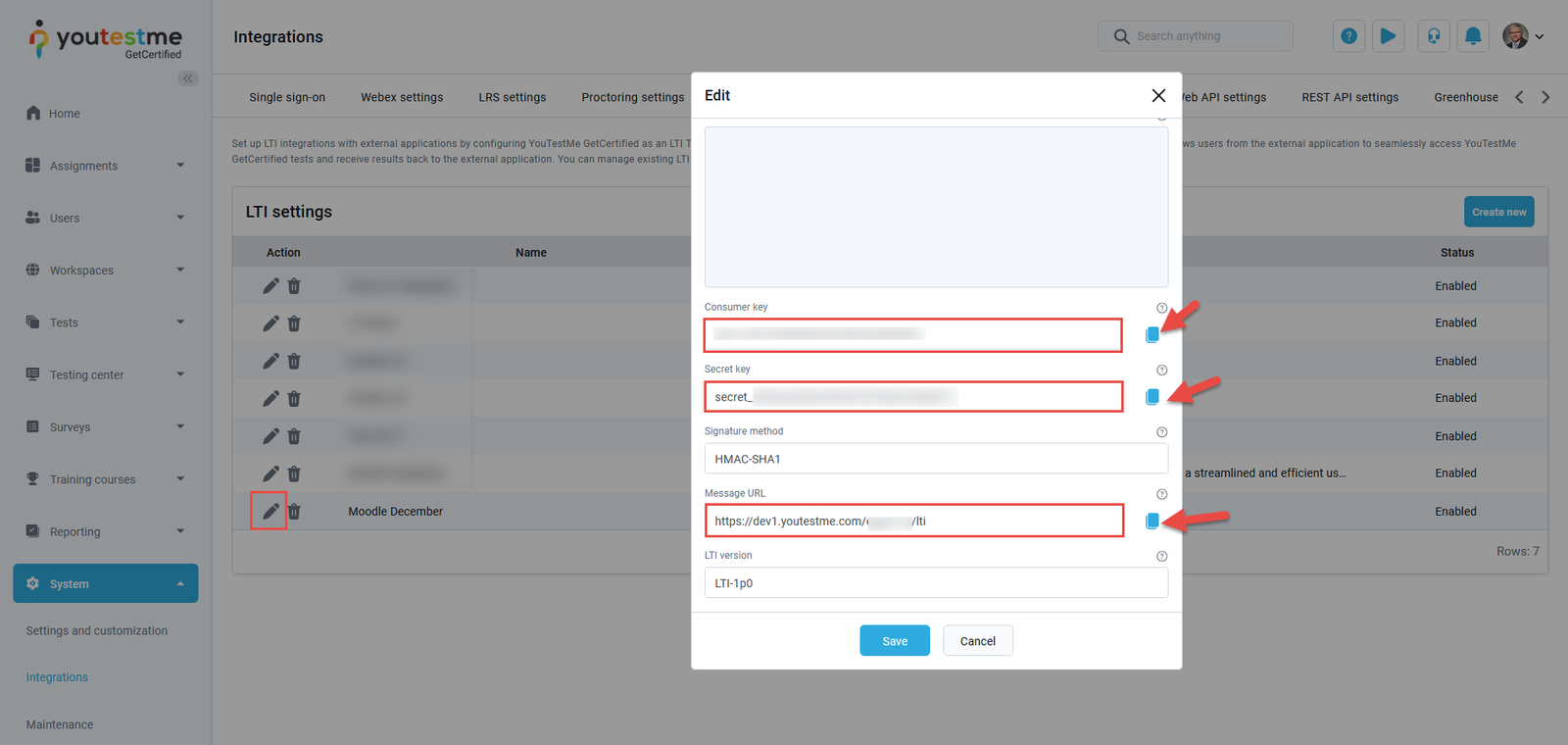Collapse the left sidebar
This screenshot has width=1568, height=745.
pyautogui.click(x=187, y=78)
